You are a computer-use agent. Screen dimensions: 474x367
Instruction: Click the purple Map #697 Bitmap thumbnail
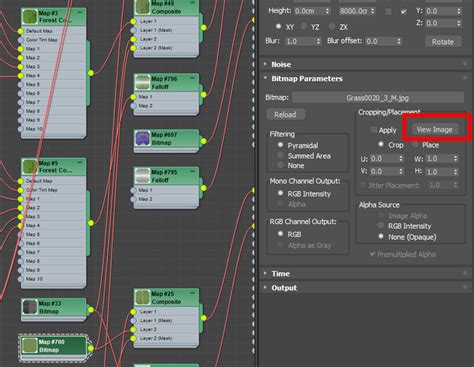point(142,138)
